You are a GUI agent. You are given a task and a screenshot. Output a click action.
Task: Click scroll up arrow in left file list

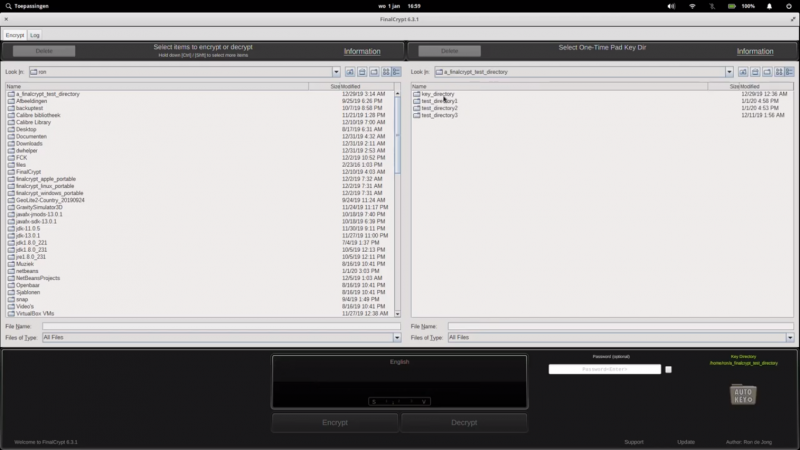point(397,94)
